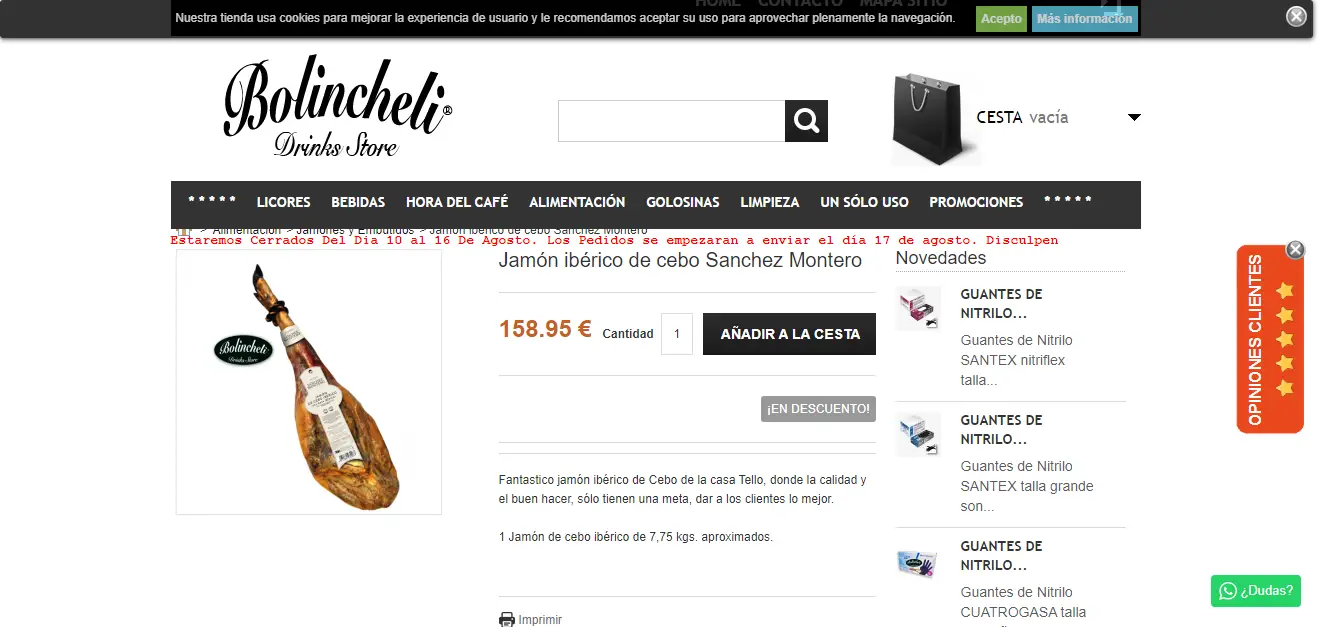Open first Guantes de Nitrilo product thumbnail
Image resolution: width=1326 pixels, height=627 pixels.
pyautogui.click(x=918, y=308)
